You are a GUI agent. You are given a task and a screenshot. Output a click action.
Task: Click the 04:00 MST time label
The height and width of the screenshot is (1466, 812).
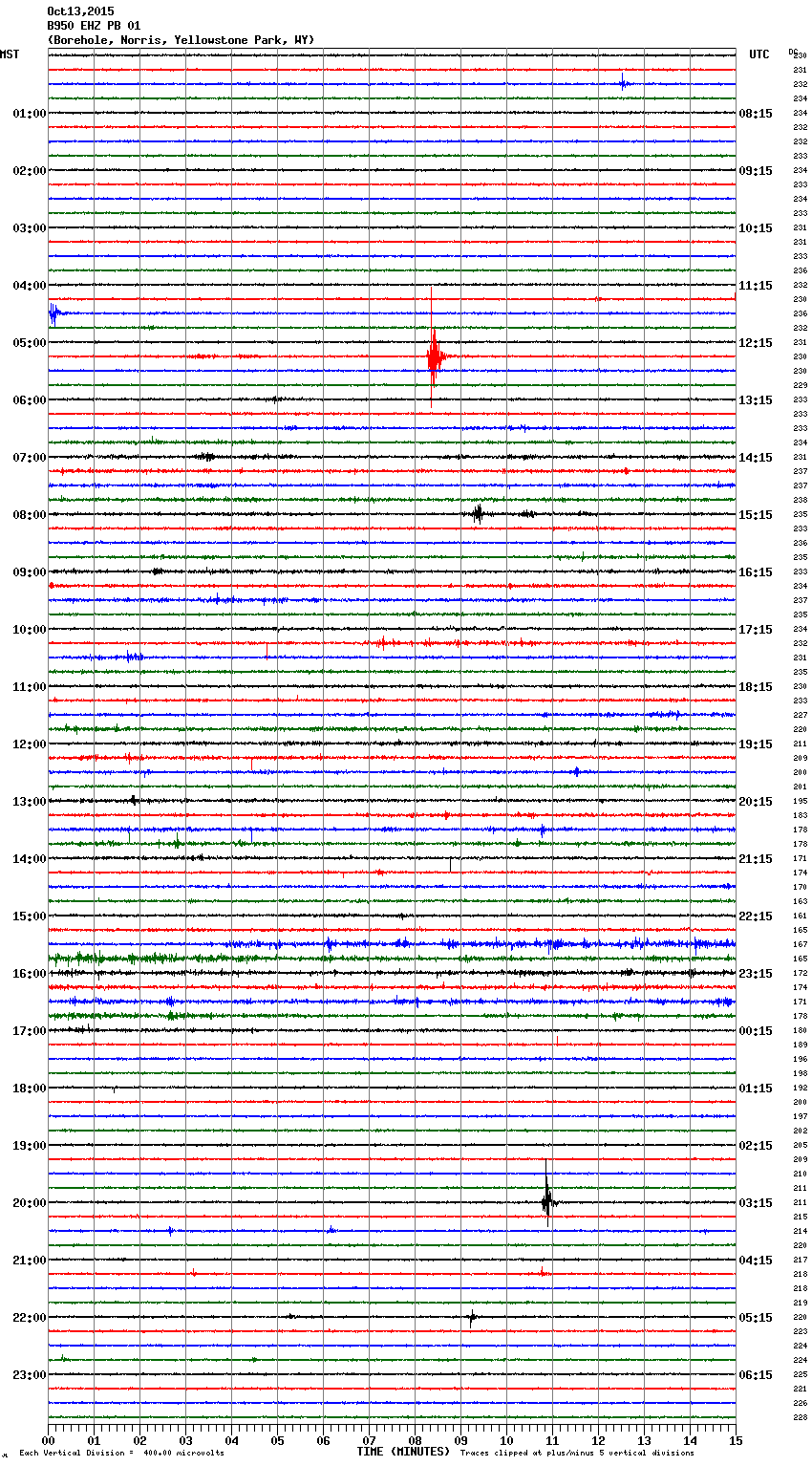pos(29,286)
